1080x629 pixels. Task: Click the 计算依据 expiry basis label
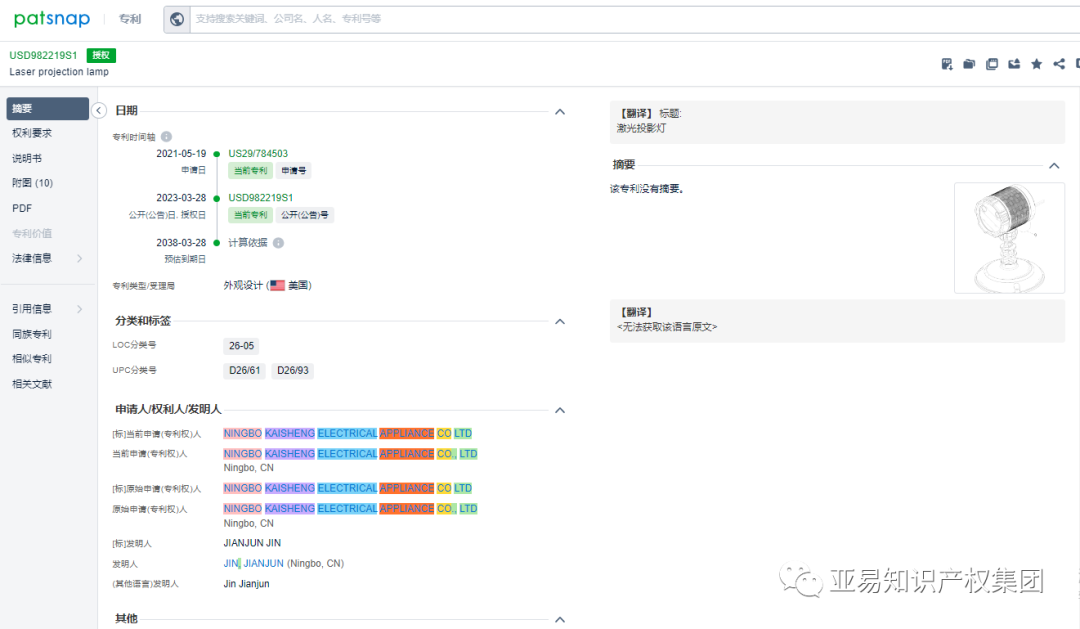248,243
